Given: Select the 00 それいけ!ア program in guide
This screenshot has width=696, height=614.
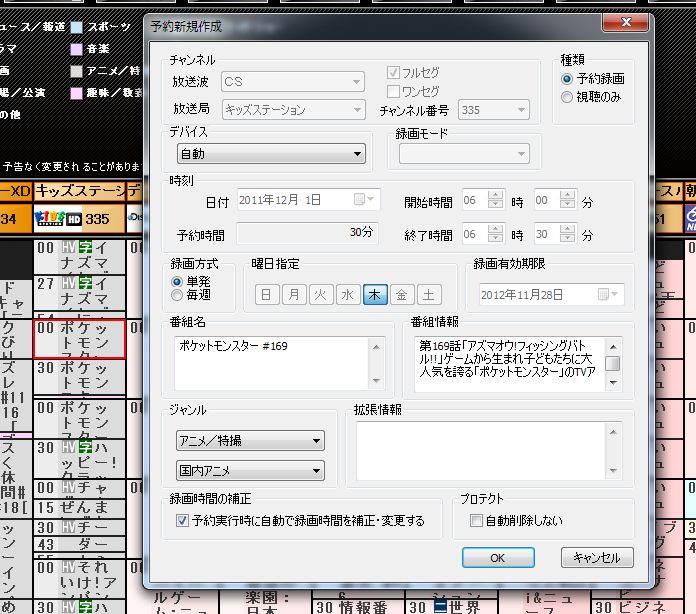Looking at the screenshot, I should click(79, 579).
